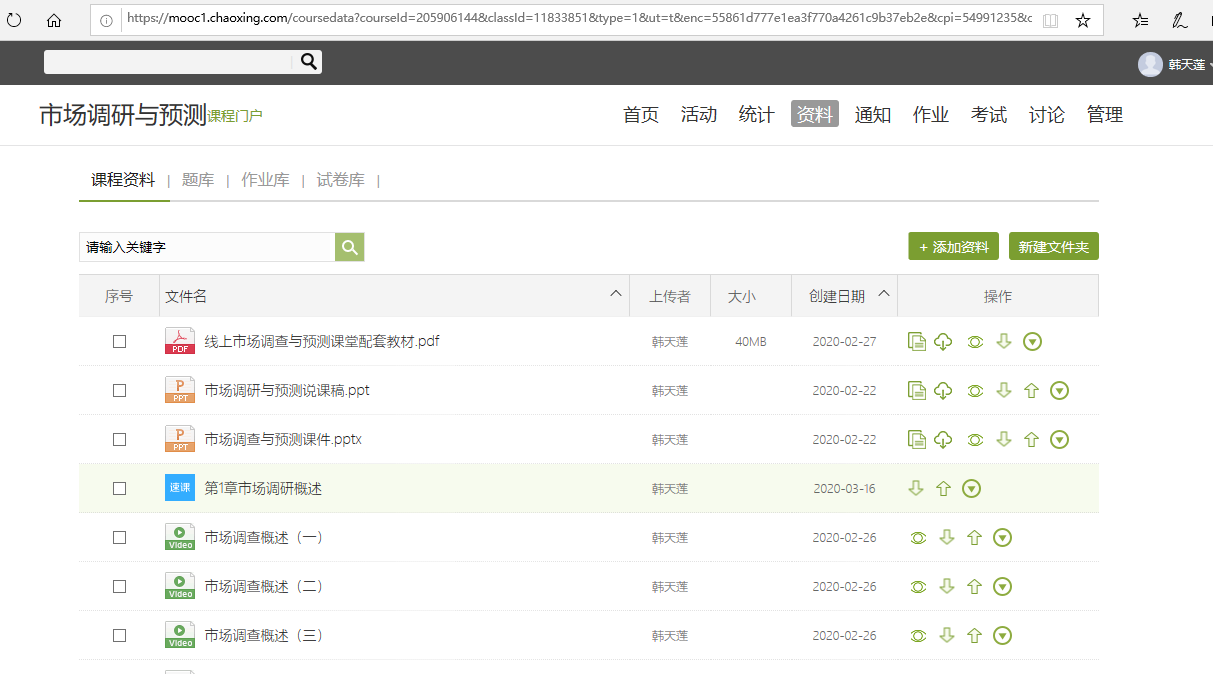This screenshot has width=1213, height=674.
Task: Check the box for 线上市场调查与预测课堂配套教材.pdf
Action: tap(120, 342)
